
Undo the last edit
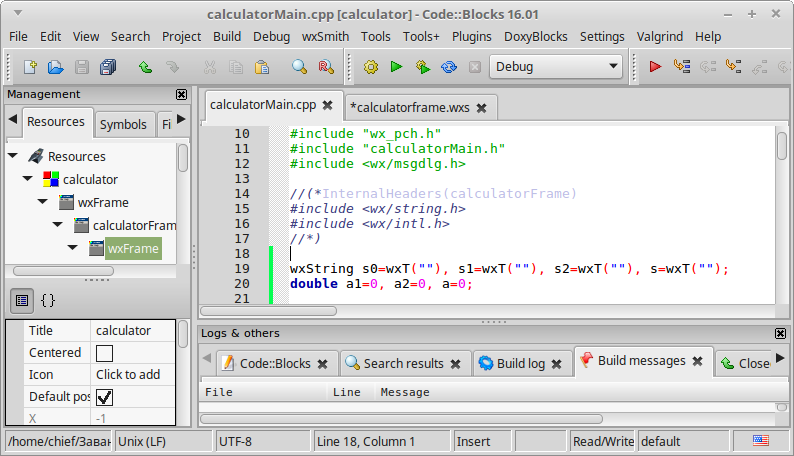(145, 67)
